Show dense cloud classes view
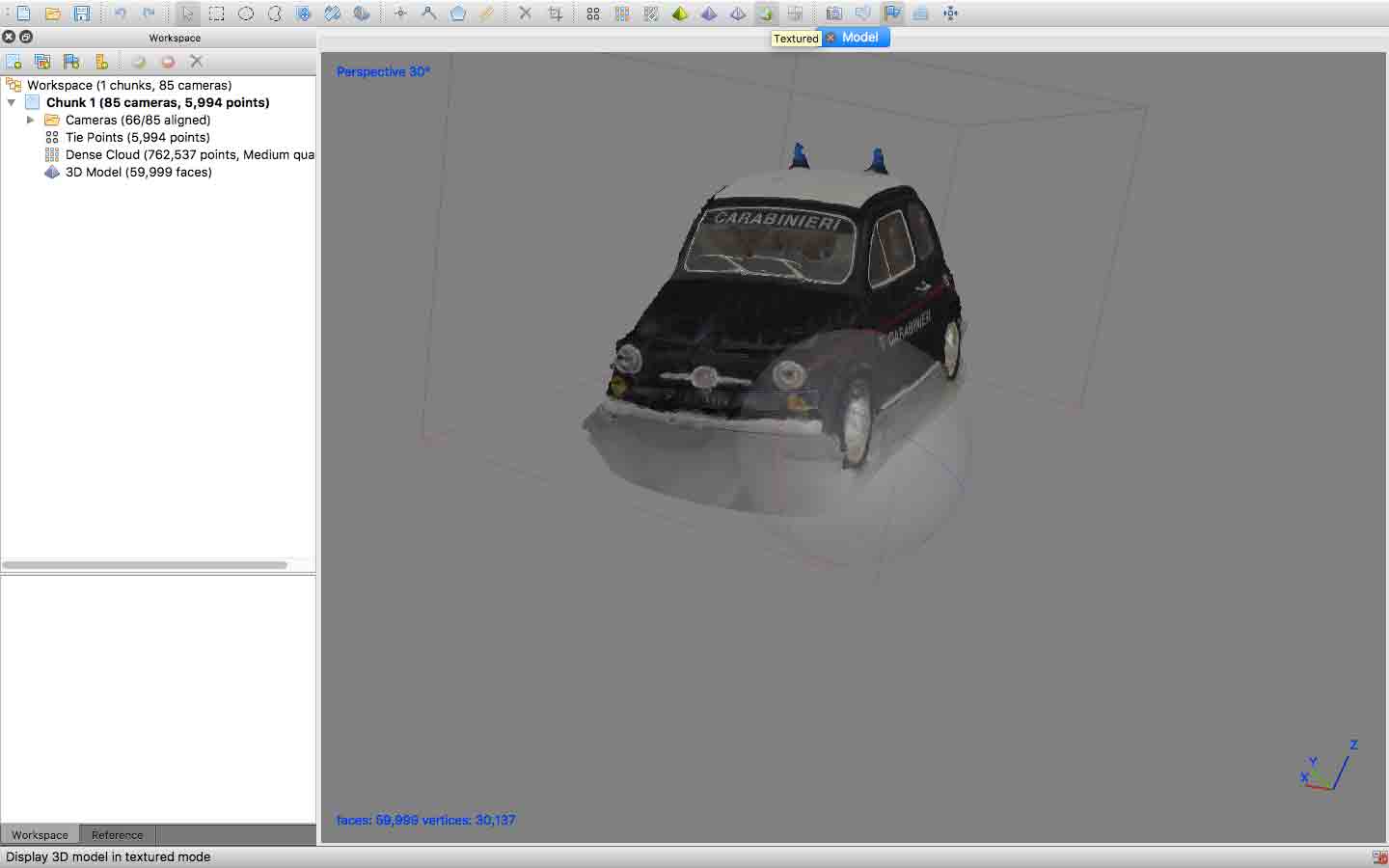This screenshot has height=868, width=1389. 651,14
